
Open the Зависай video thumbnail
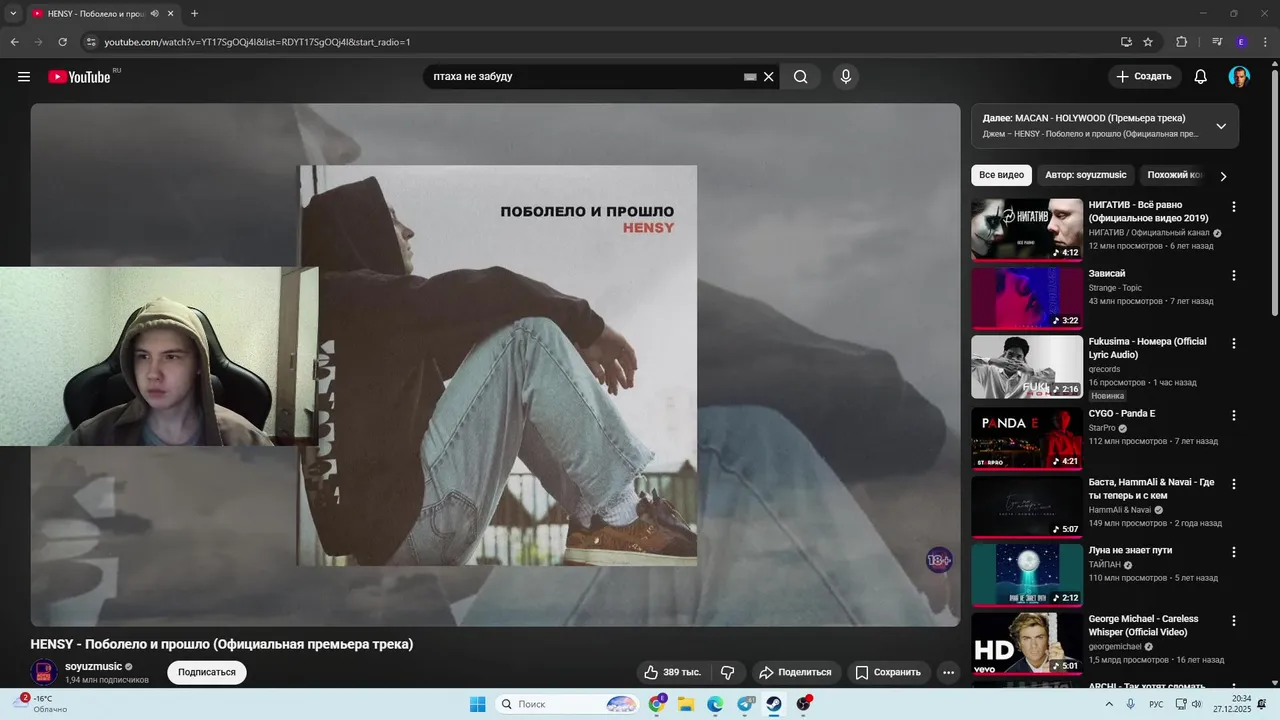(x=1027, y=298)
